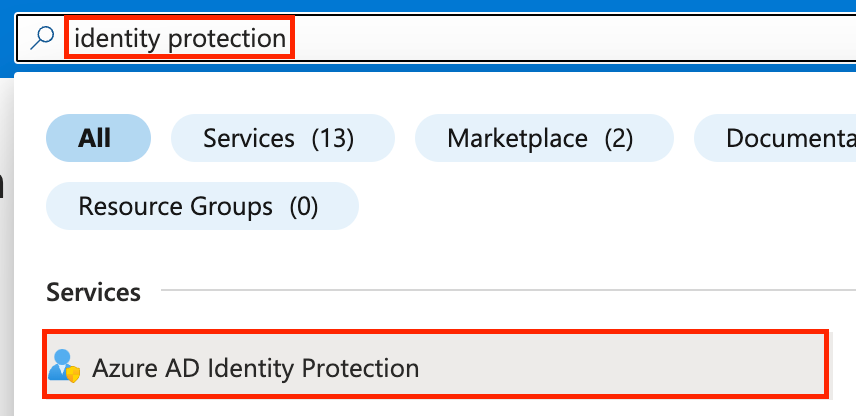Click the Azure AD Identity Protection icon
Screen dimensions: 856x416
coord(64,367)
